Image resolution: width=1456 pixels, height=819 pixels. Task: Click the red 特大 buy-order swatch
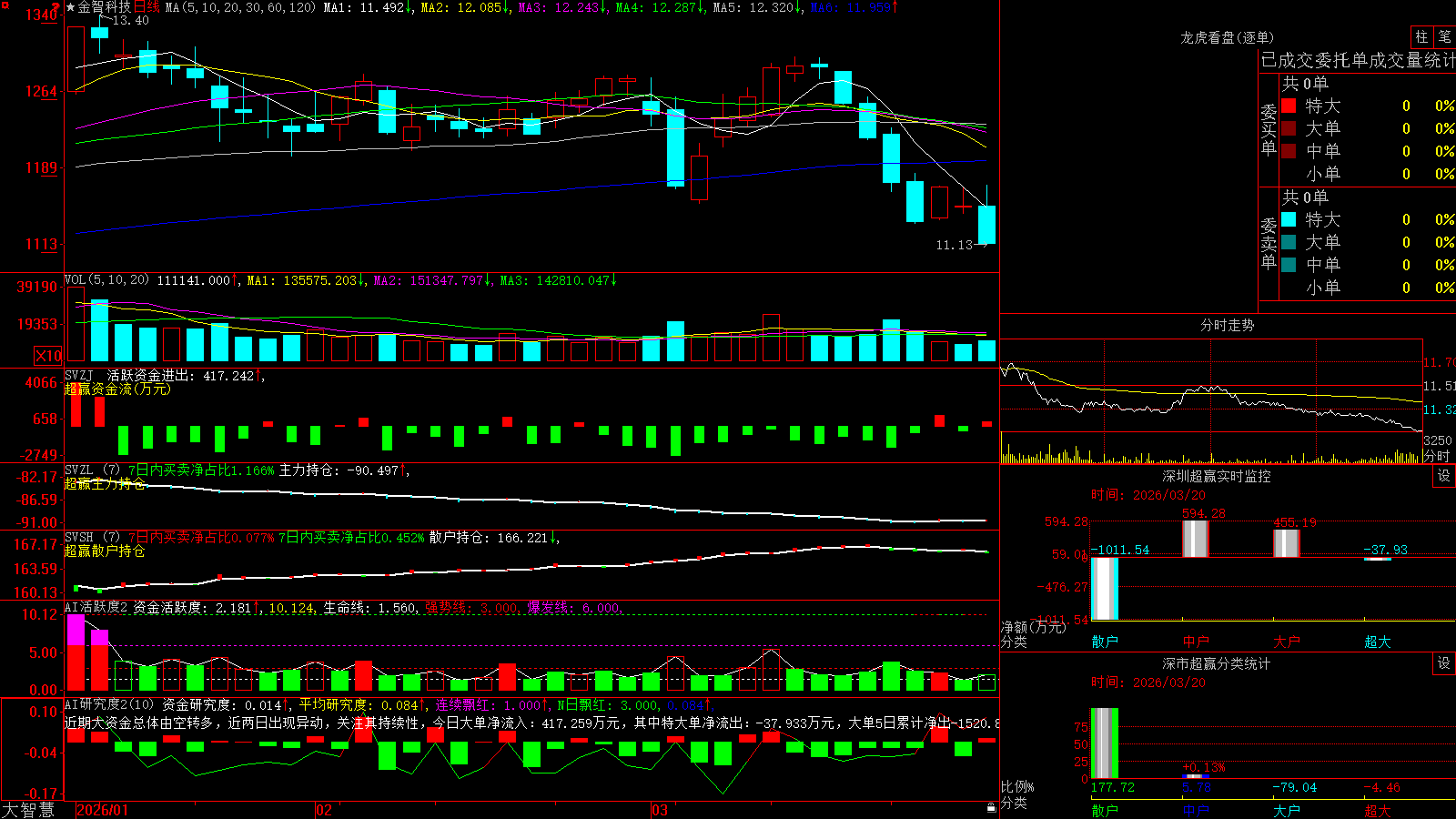coord(1289,106)
